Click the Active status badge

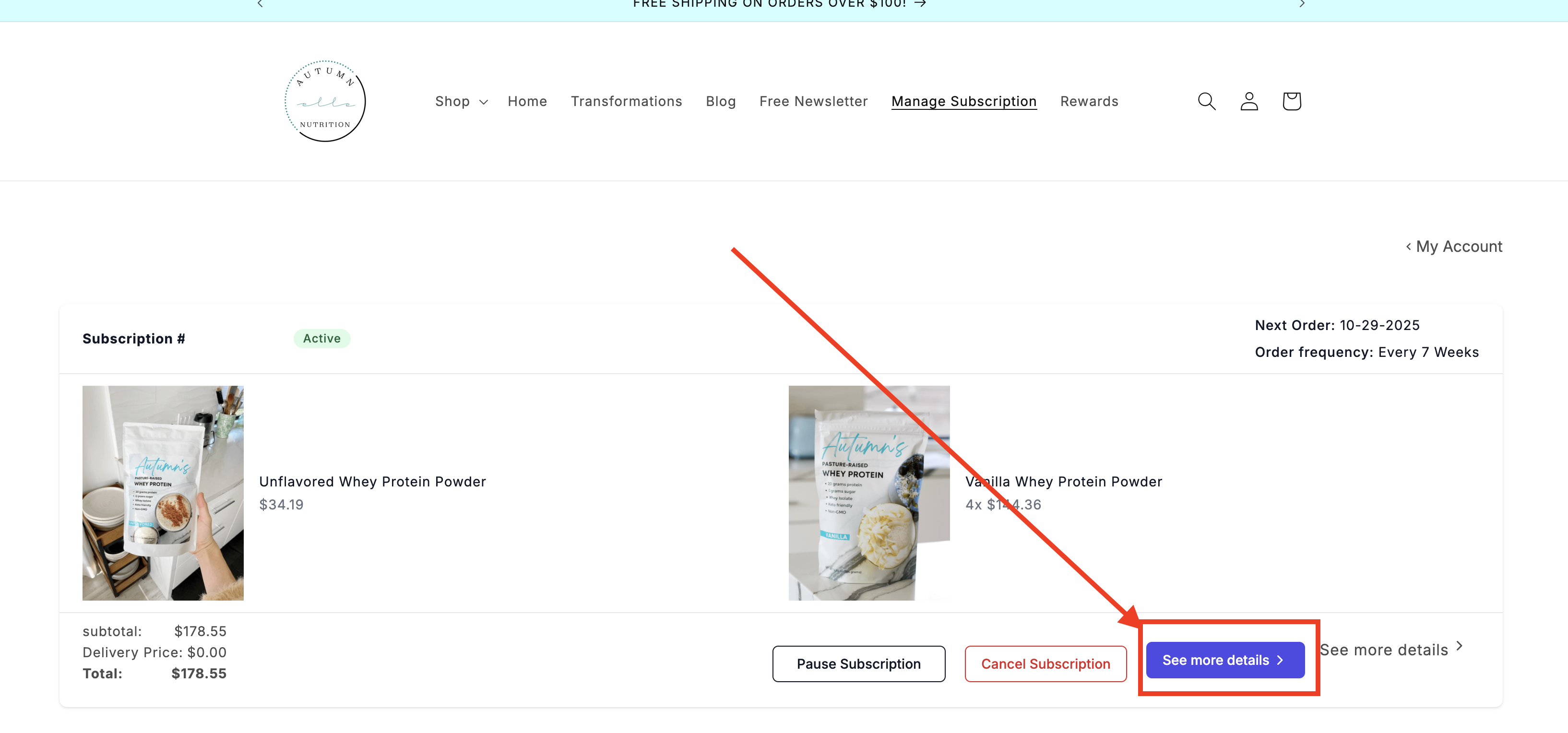pos(322,339)
